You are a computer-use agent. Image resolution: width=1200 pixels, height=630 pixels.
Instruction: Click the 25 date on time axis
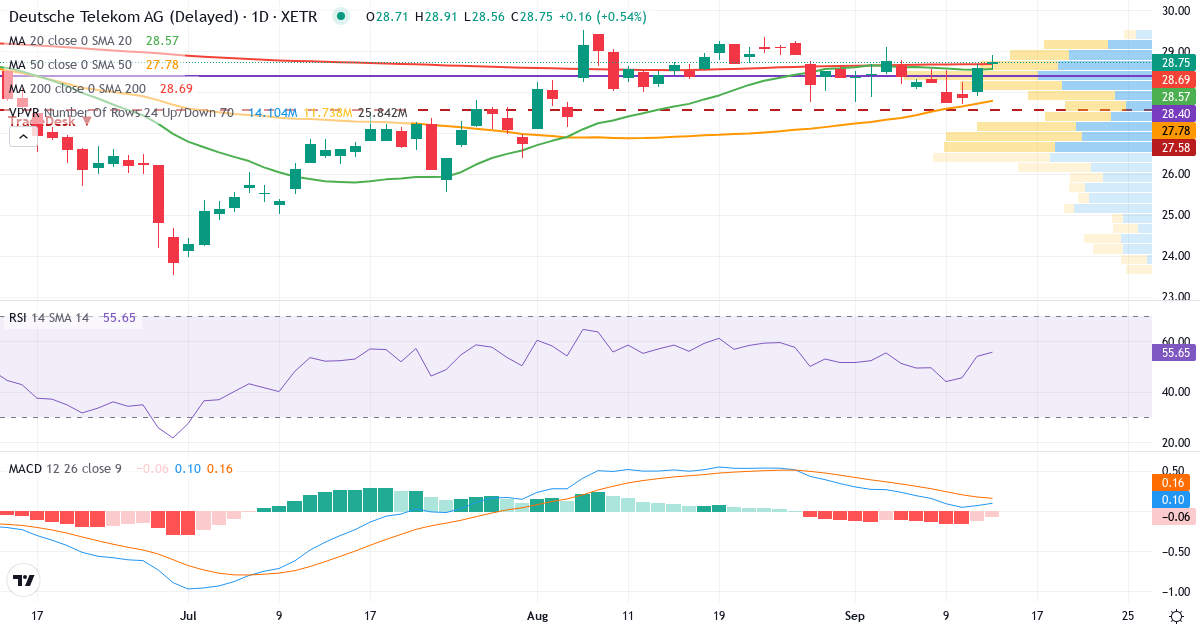pos(1128,615)
